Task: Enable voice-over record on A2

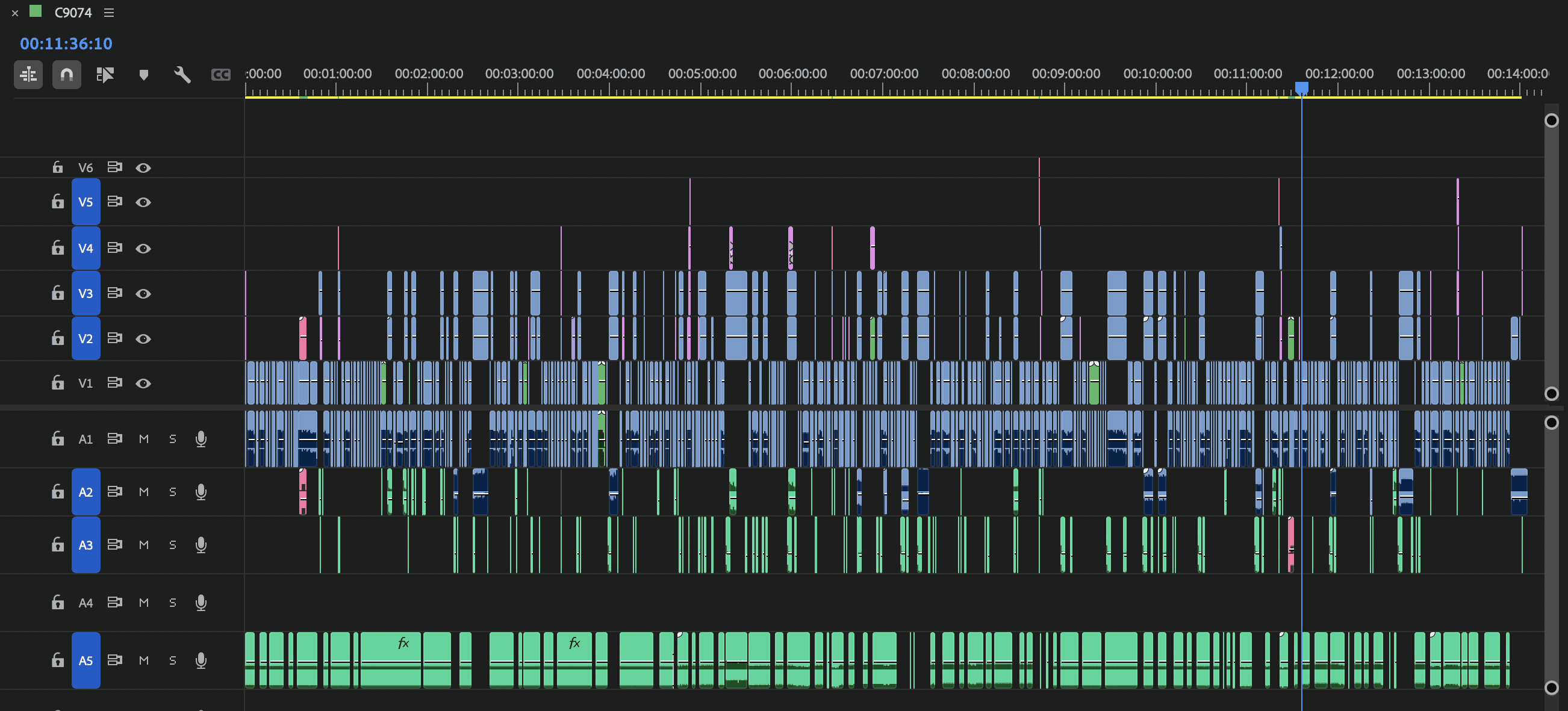Action: (201, 492)
